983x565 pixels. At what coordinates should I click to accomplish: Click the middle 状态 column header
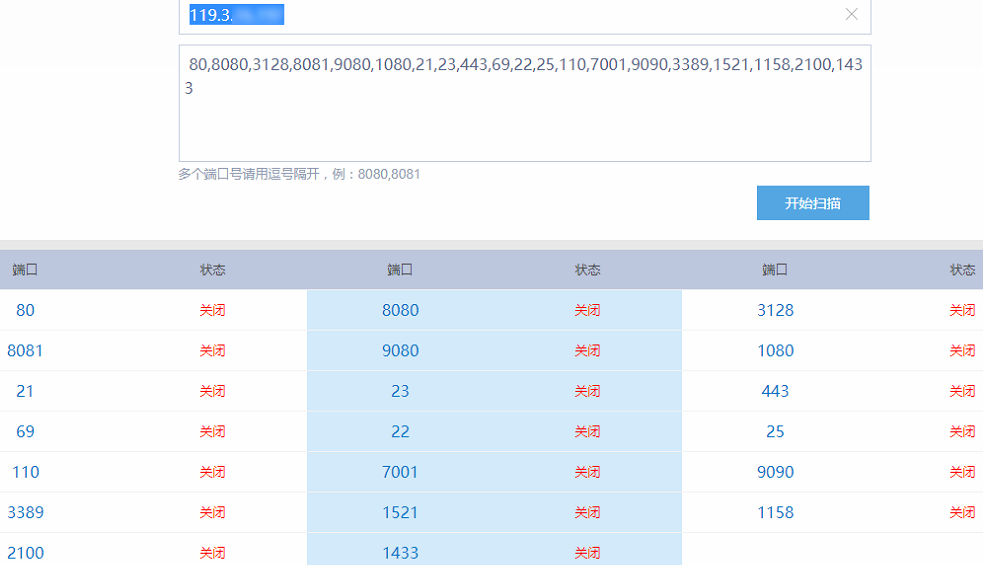point(587,270)
